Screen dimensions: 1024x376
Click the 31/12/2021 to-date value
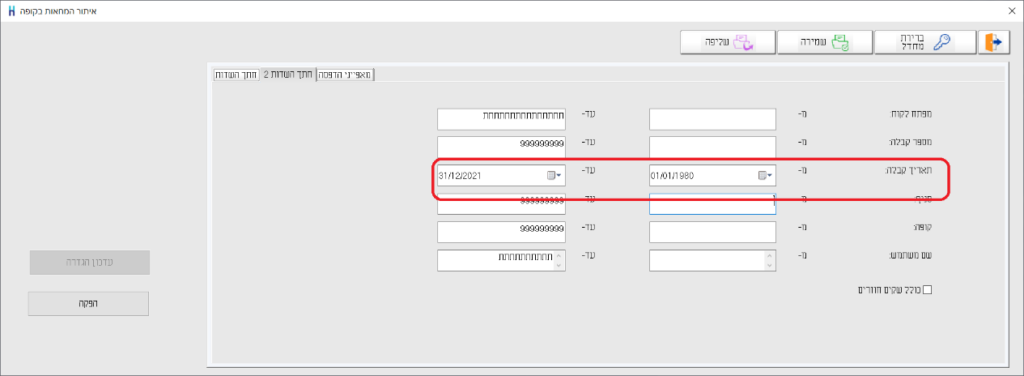coord(461,176)
